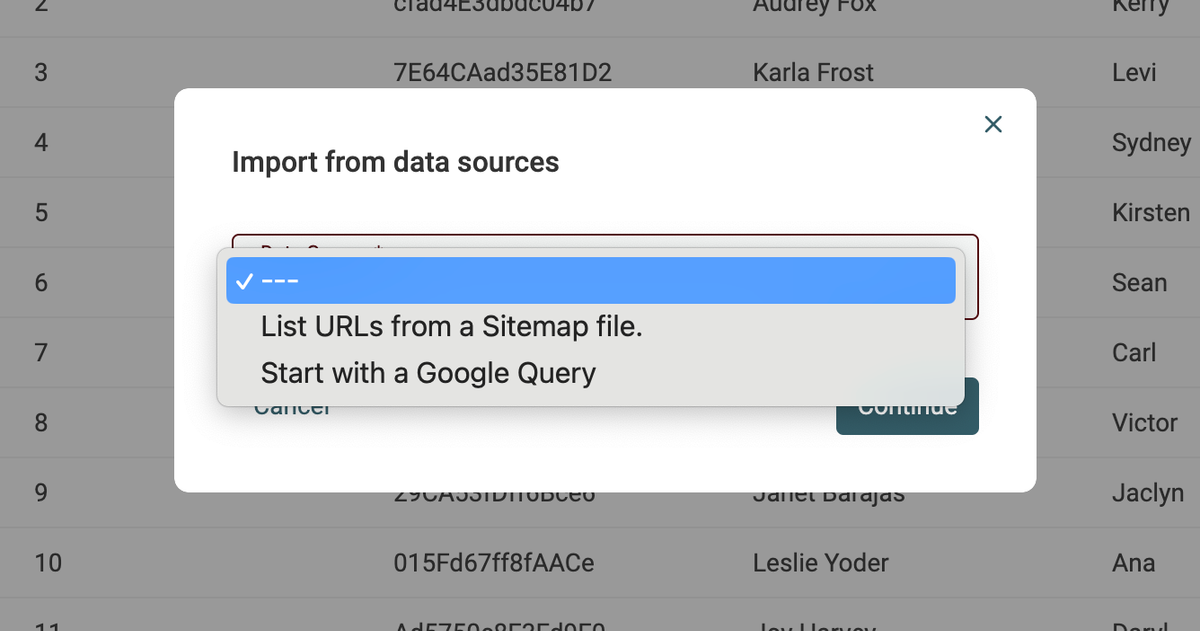Click the Karla Frost cell
This screenshot has height=631, width=1200.
(813, 73)
